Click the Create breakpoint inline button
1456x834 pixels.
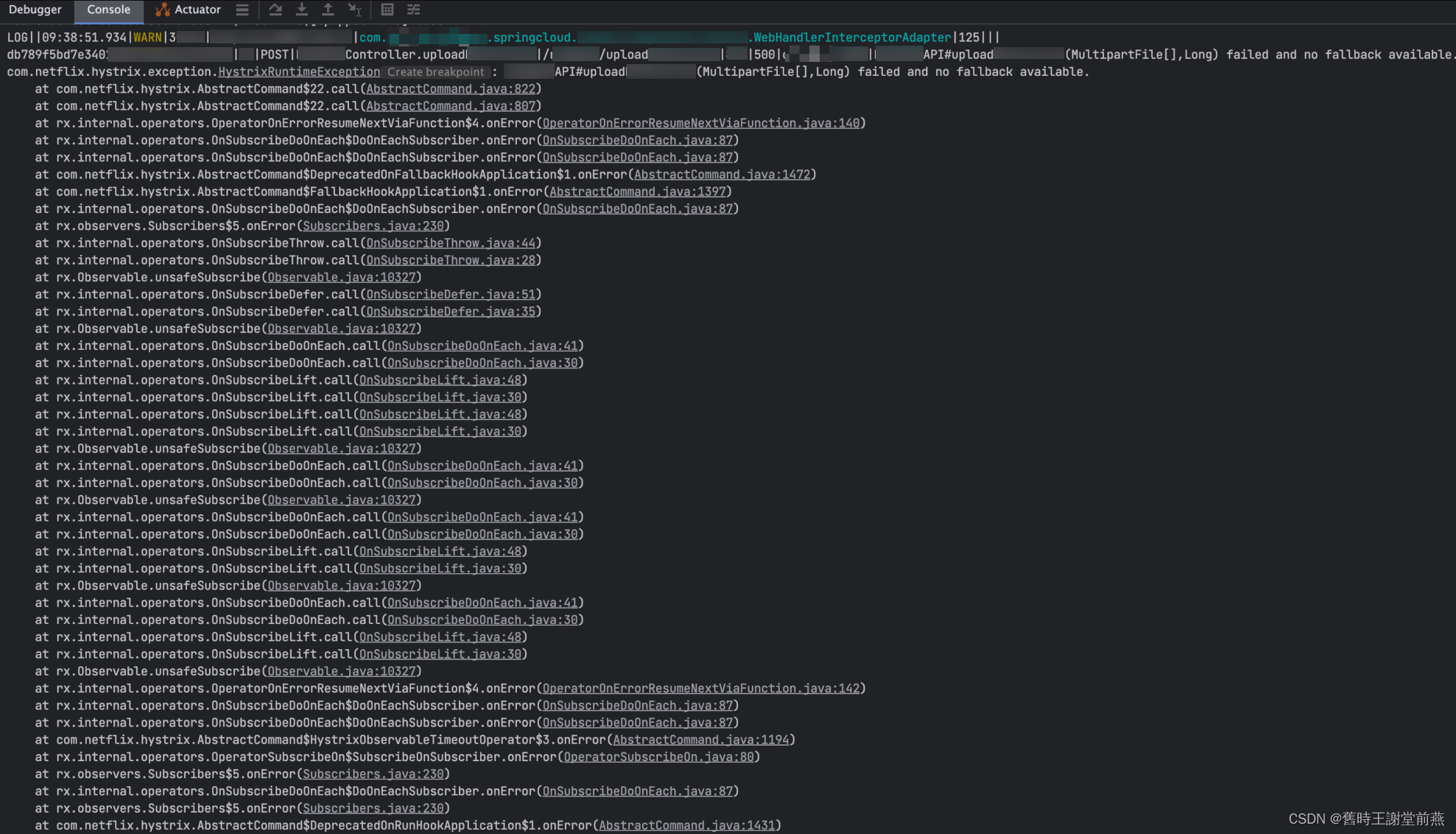(x=436, y=71)
